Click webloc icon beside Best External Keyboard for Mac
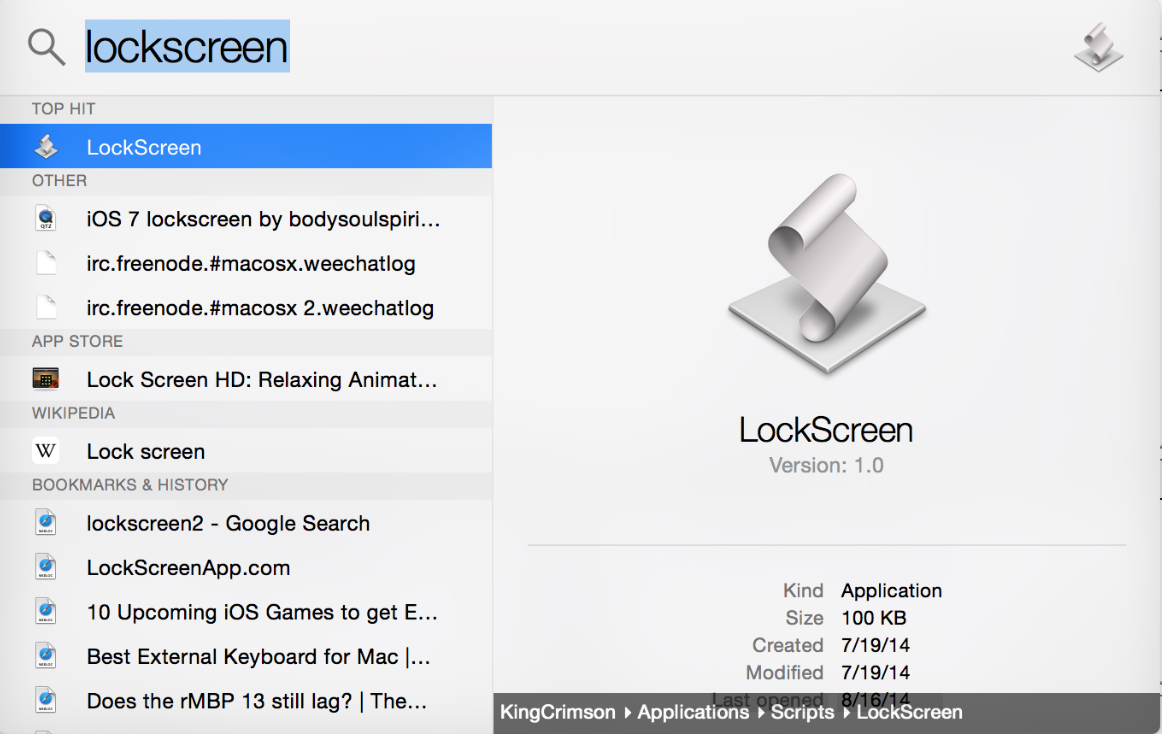The image size is (1162, 734). coord(46,656)
